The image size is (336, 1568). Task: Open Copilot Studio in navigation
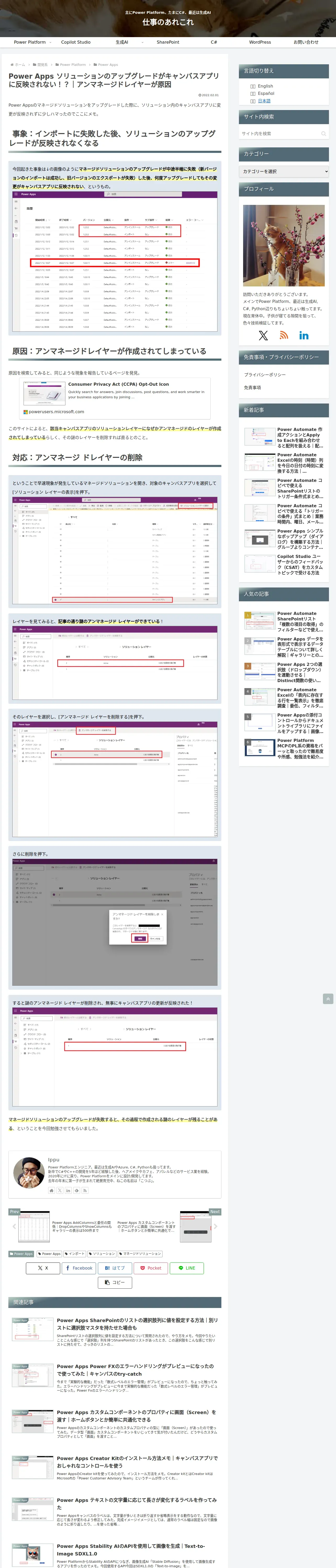[76, 42]
